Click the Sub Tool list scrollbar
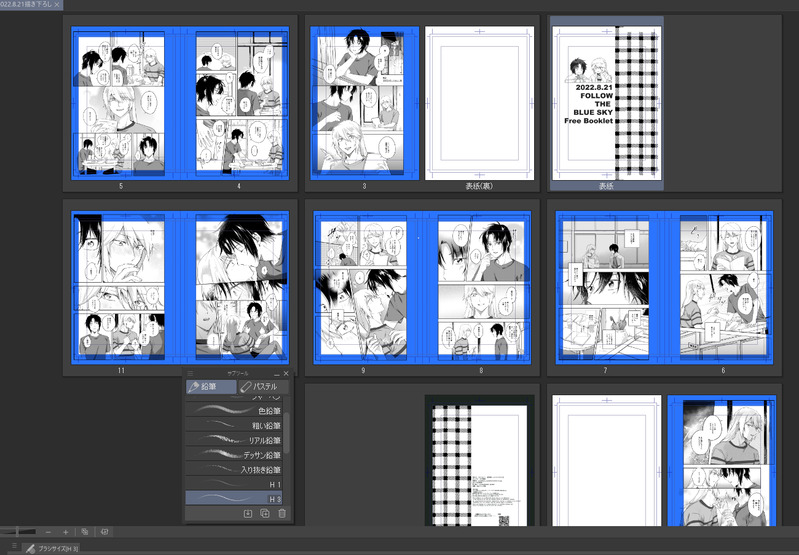This screenshot has height=555, width=799. point(286,433)
